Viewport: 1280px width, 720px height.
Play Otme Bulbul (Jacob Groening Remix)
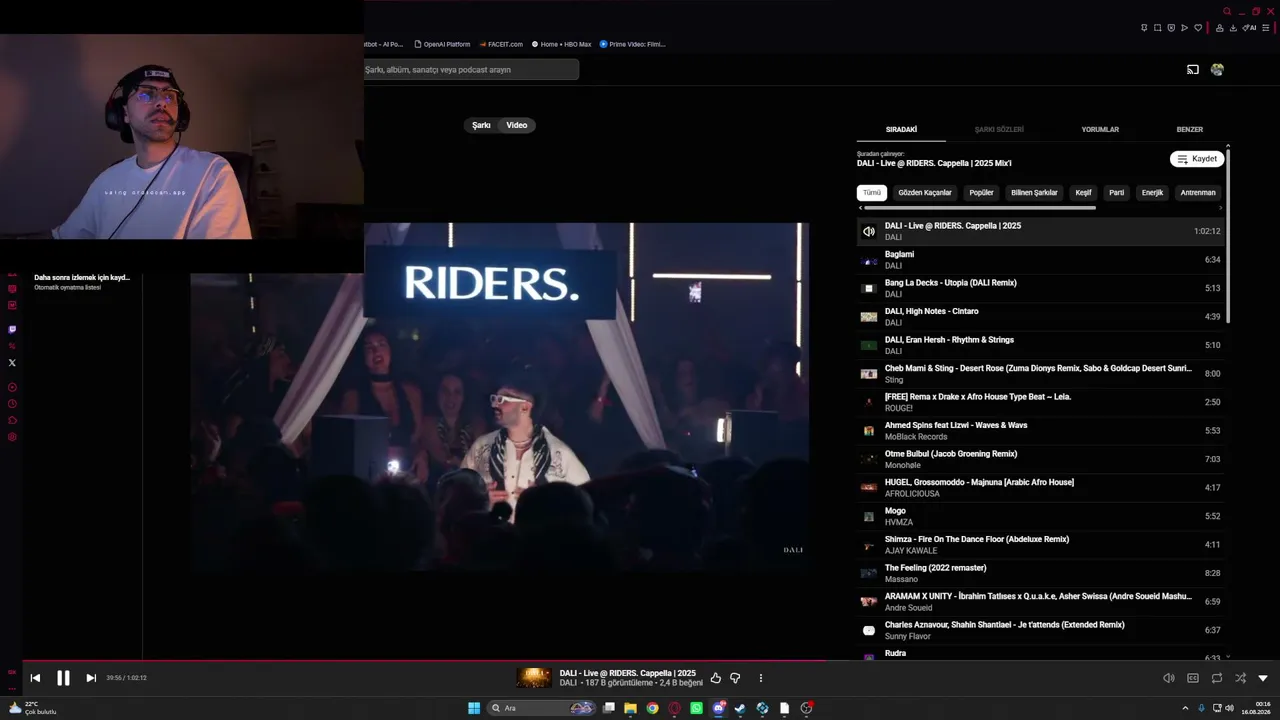click(1041, 459)
